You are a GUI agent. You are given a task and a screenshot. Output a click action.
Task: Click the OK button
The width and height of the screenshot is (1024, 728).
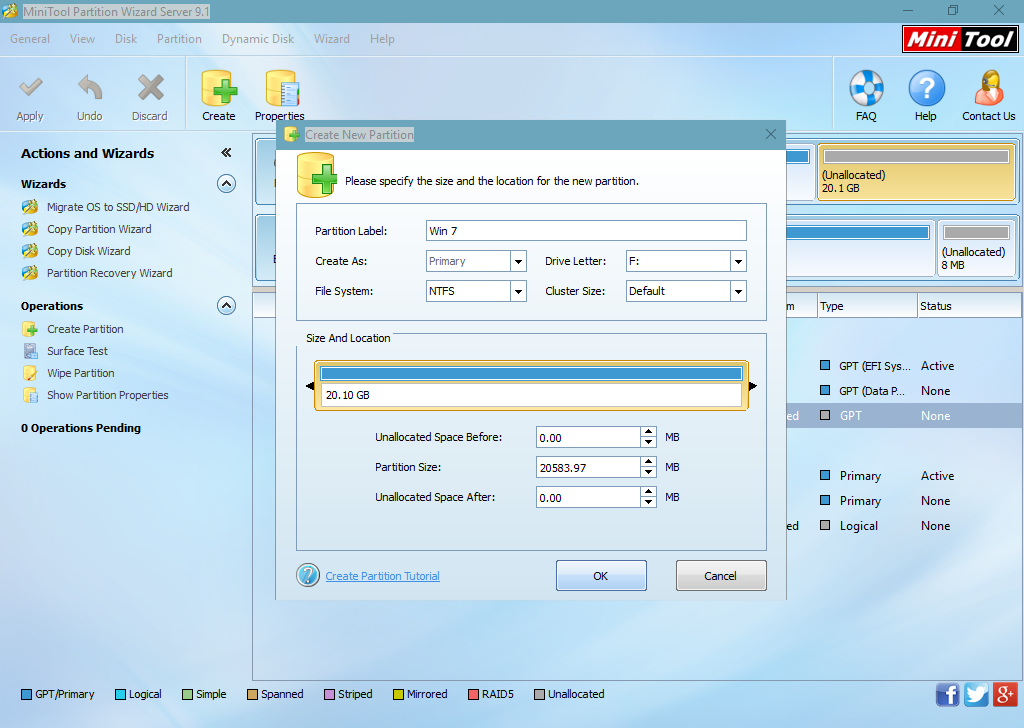pyautogui.click(x=601, y=575)
